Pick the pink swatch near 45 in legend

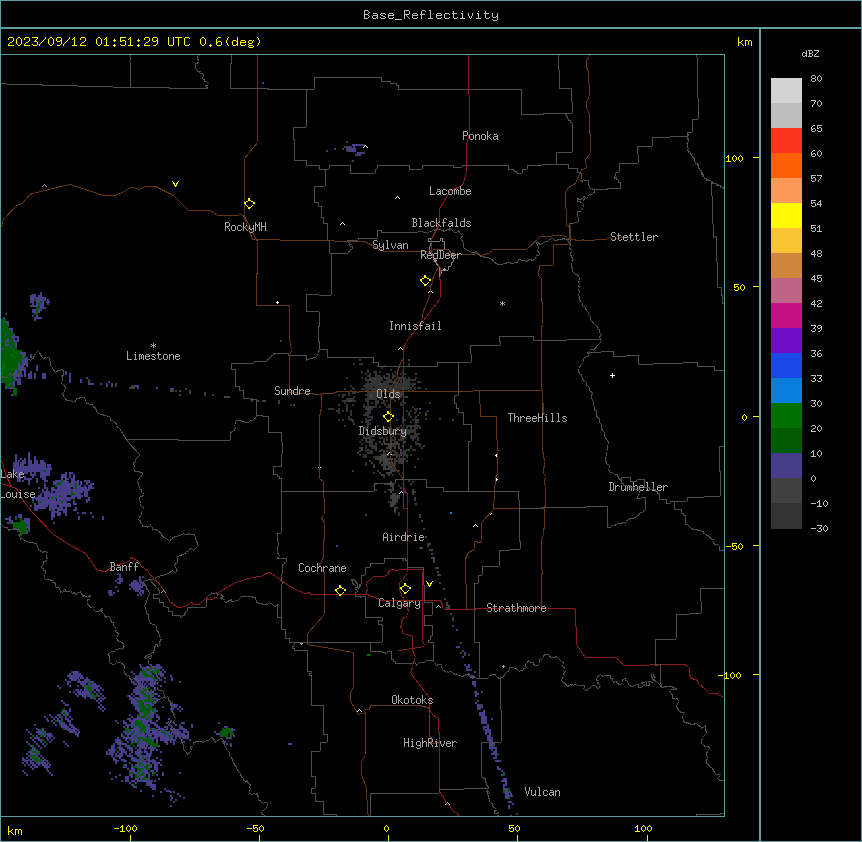pyautogui.click(x=786, y=291)
